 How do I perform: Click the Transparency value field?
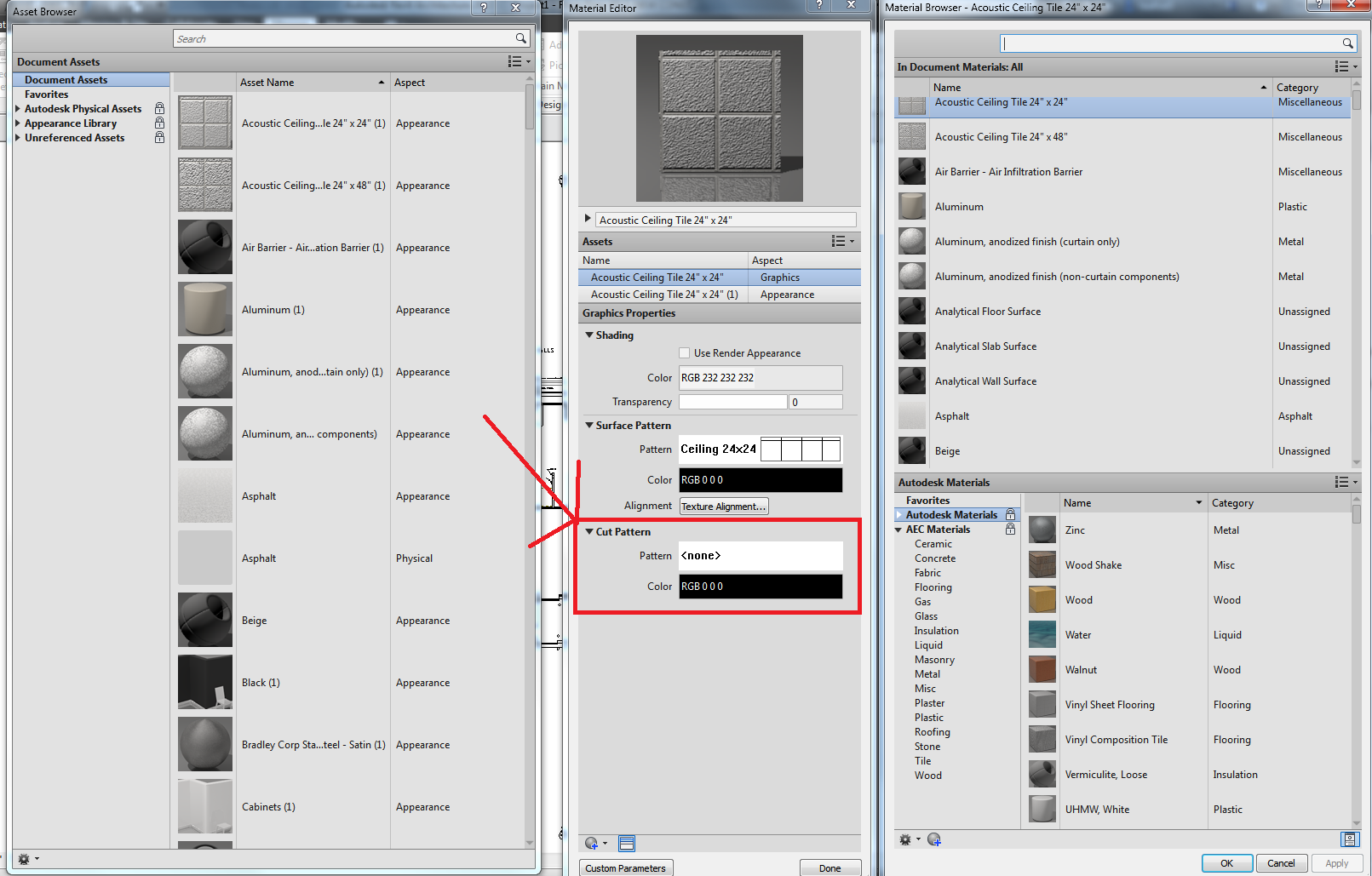point(816,402)
